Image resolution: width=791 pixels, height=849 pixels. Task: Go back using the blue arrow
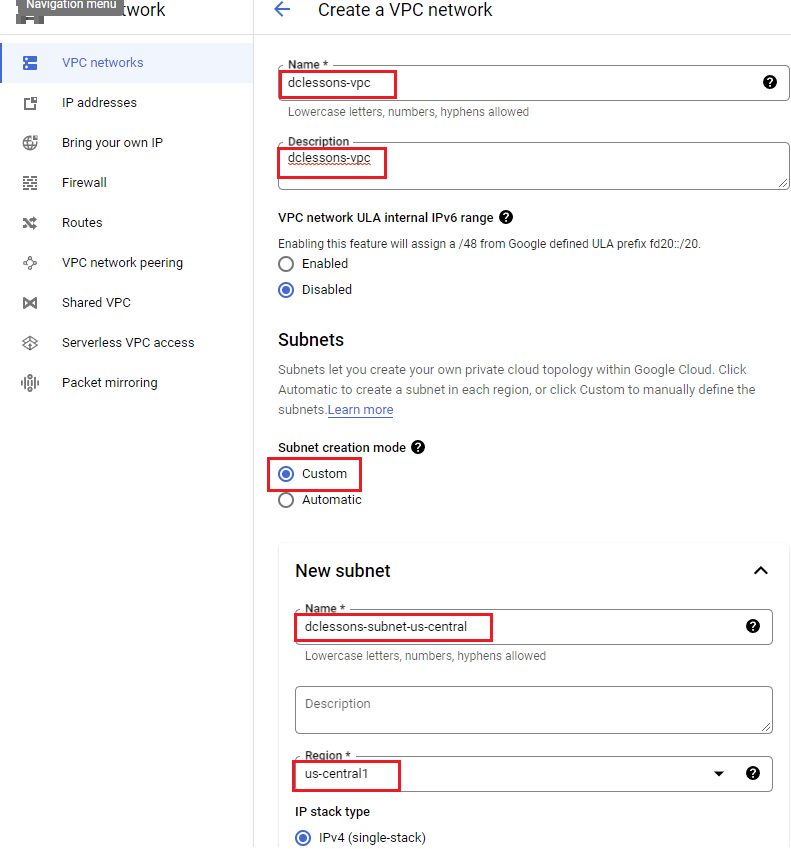click(x=283, y=9)
